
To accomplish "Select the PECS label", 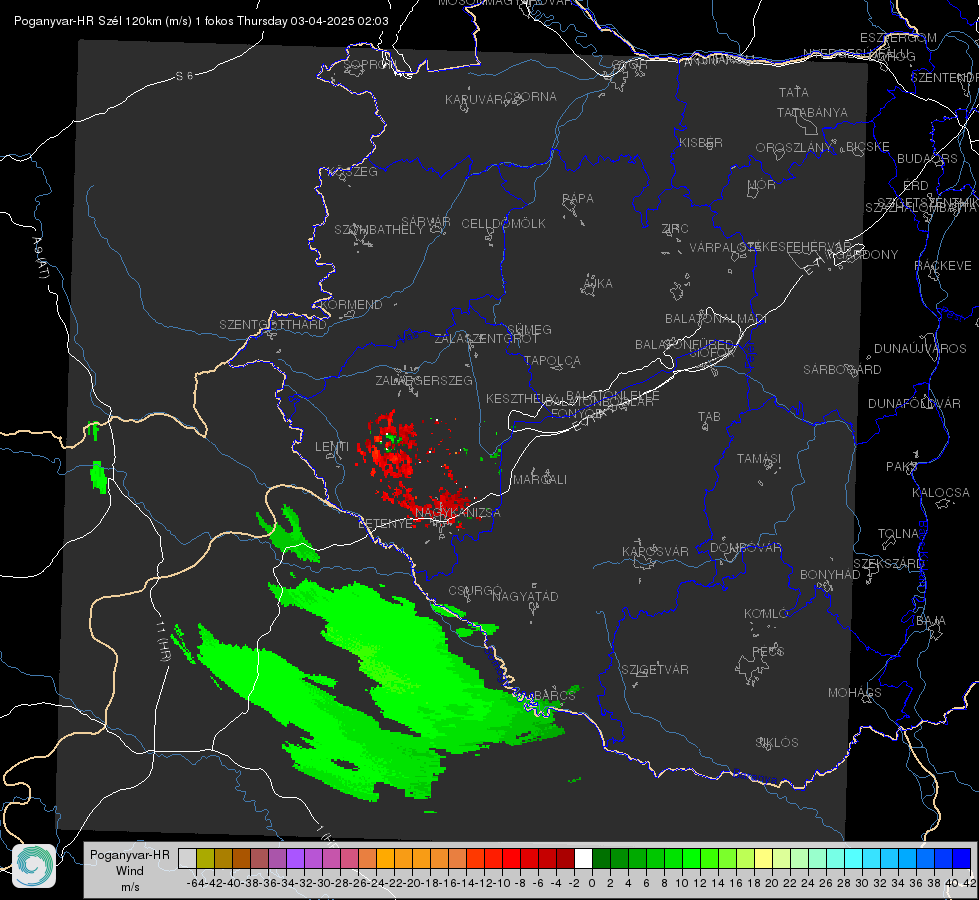I will [767, 651].
